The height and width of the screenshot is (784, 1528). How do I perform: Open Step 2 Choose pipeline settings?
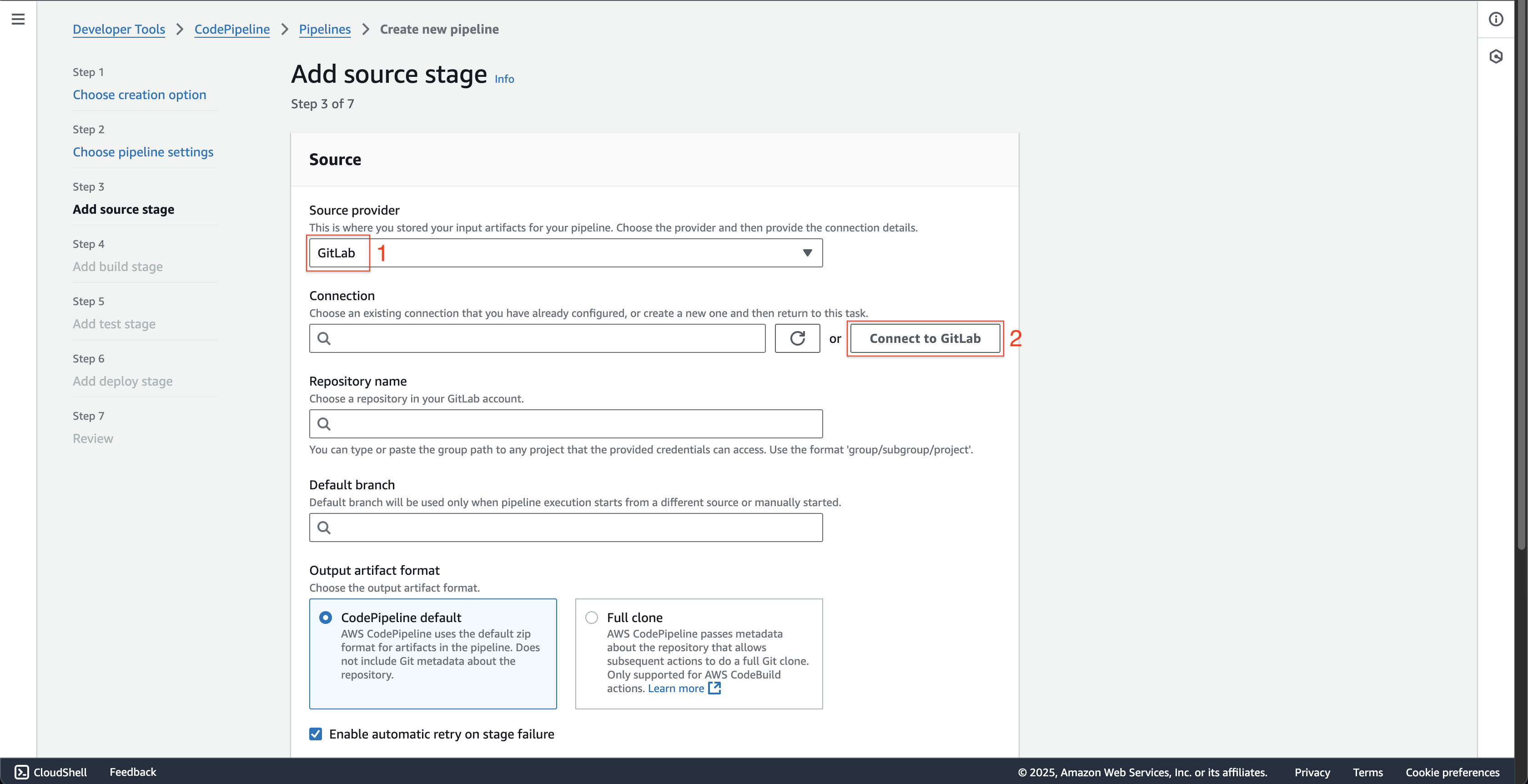(143, 151)
